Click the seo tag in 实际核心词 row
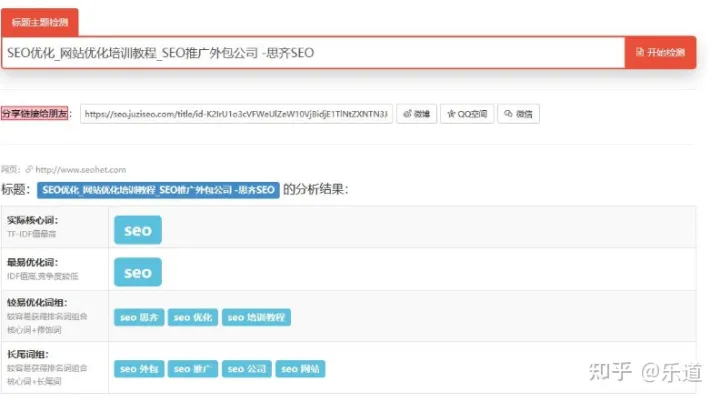Viewport: 720px width, 402px height. coord(138,230)
